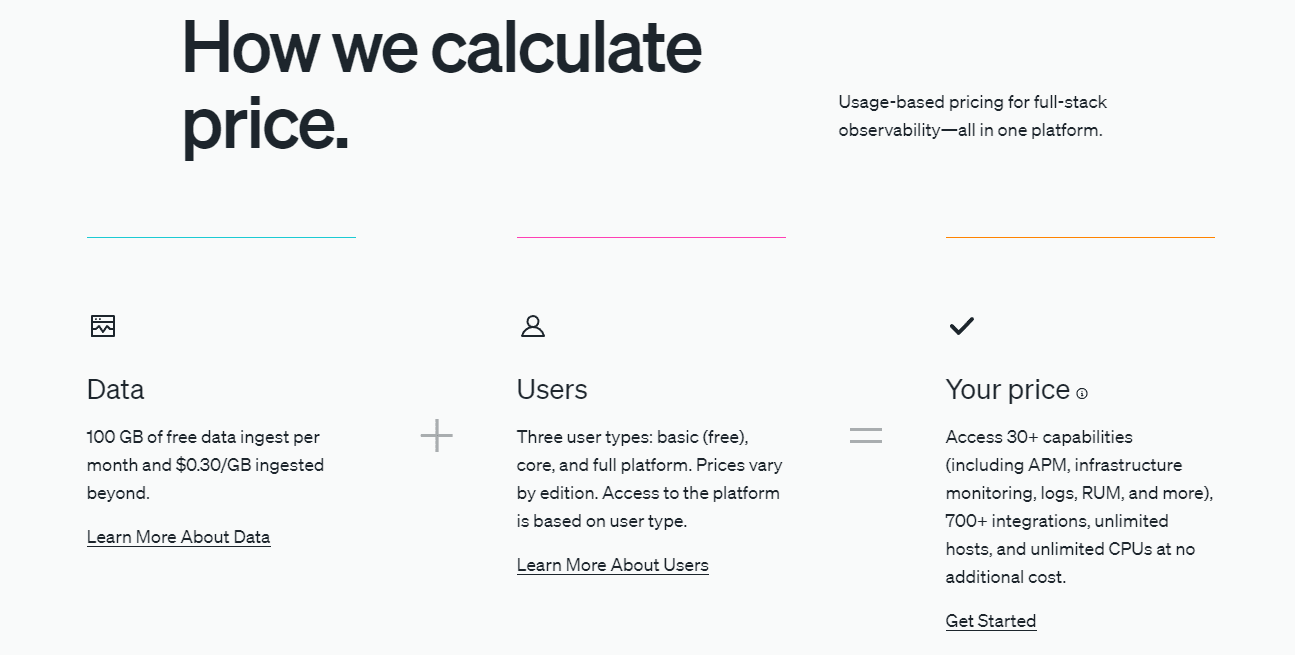Click the equals sign before Your price

tap(866, 436)
